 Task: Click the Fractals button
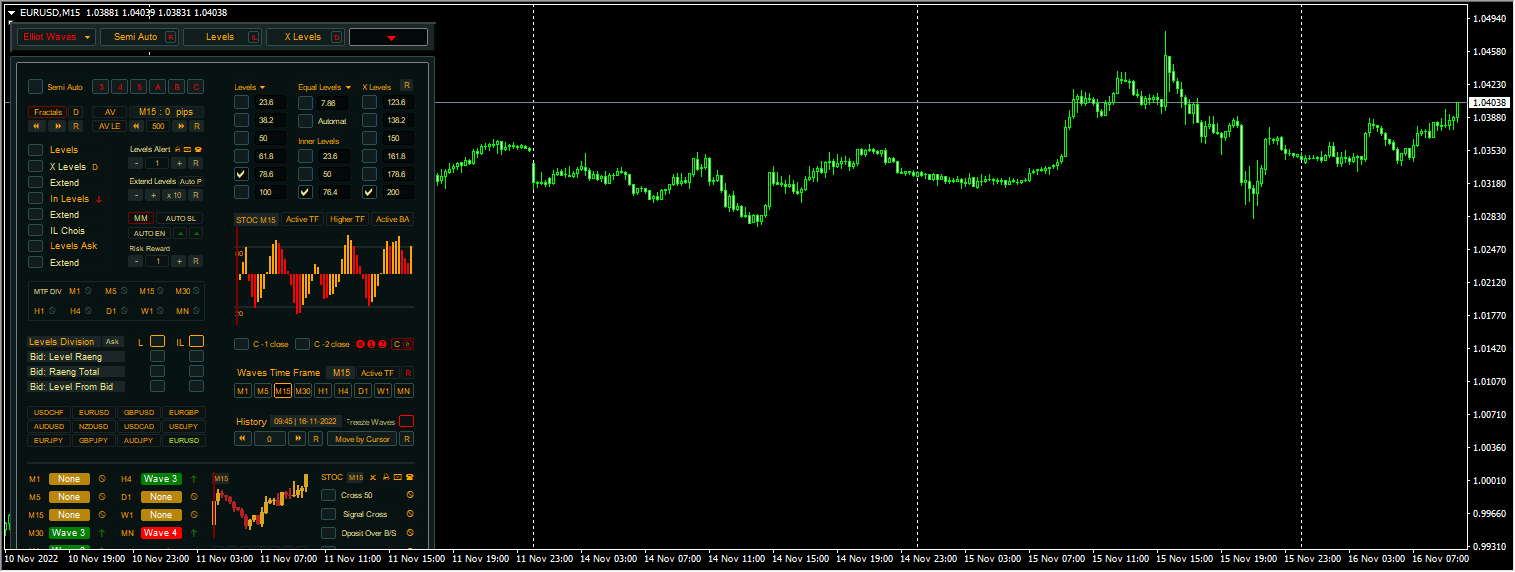[x=47, y=112]
